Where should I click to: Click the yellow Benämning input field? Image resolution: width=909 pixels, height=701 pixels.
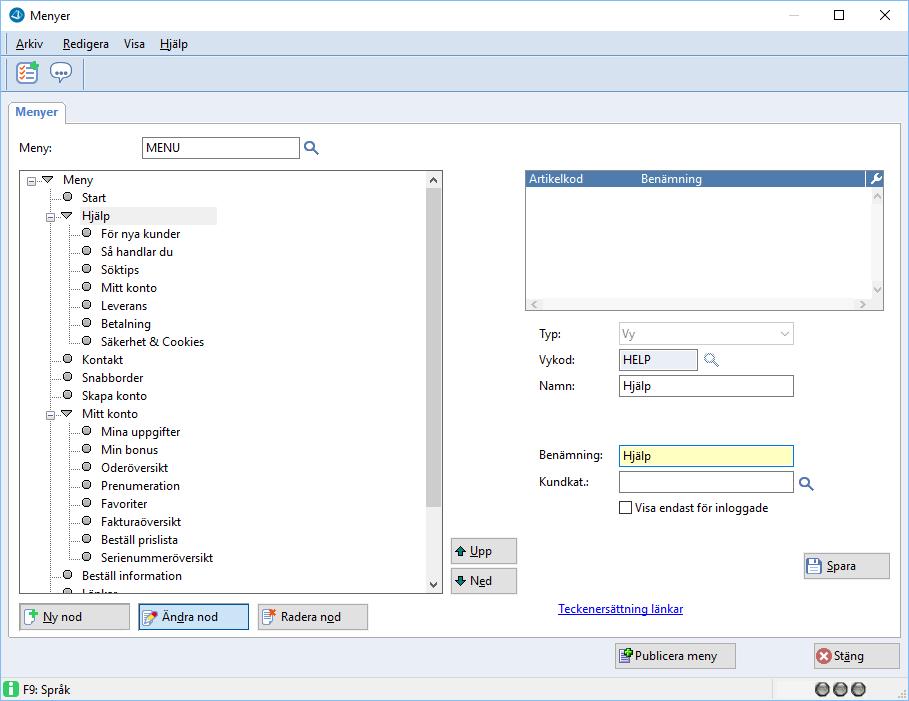click(706, 456)
